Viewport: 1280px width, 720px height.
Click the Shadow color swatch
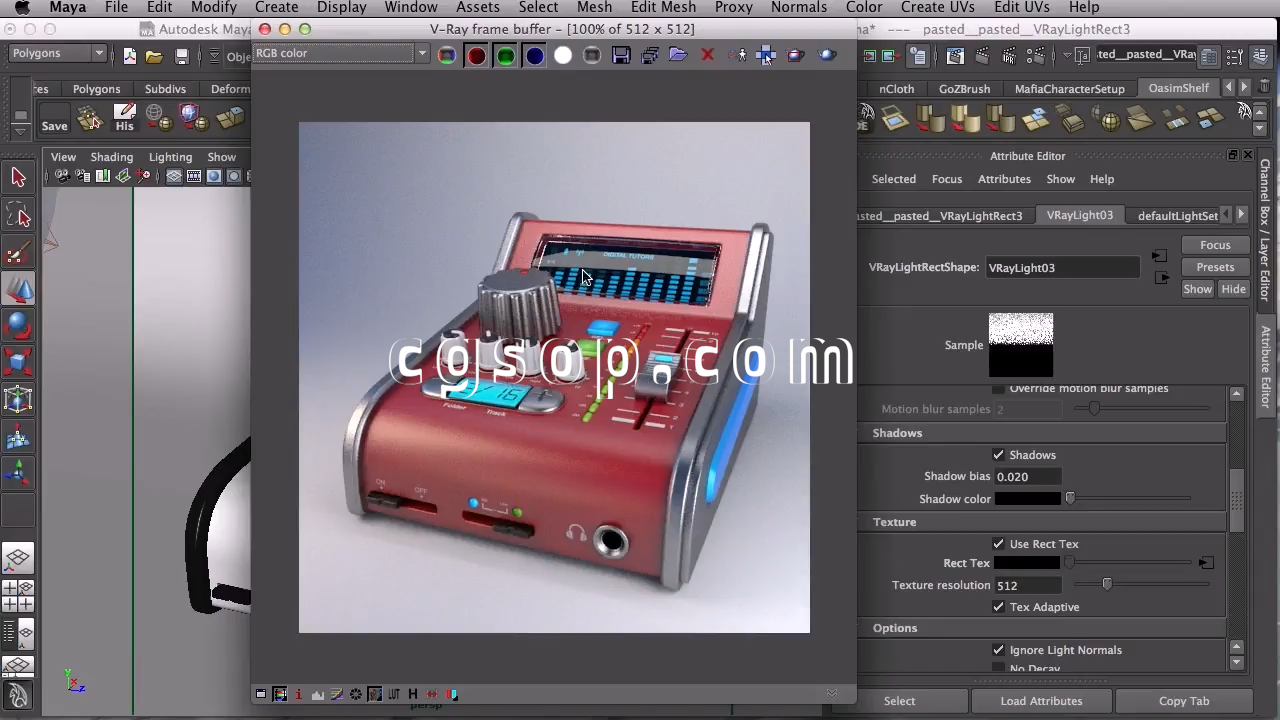point(1028,499)
